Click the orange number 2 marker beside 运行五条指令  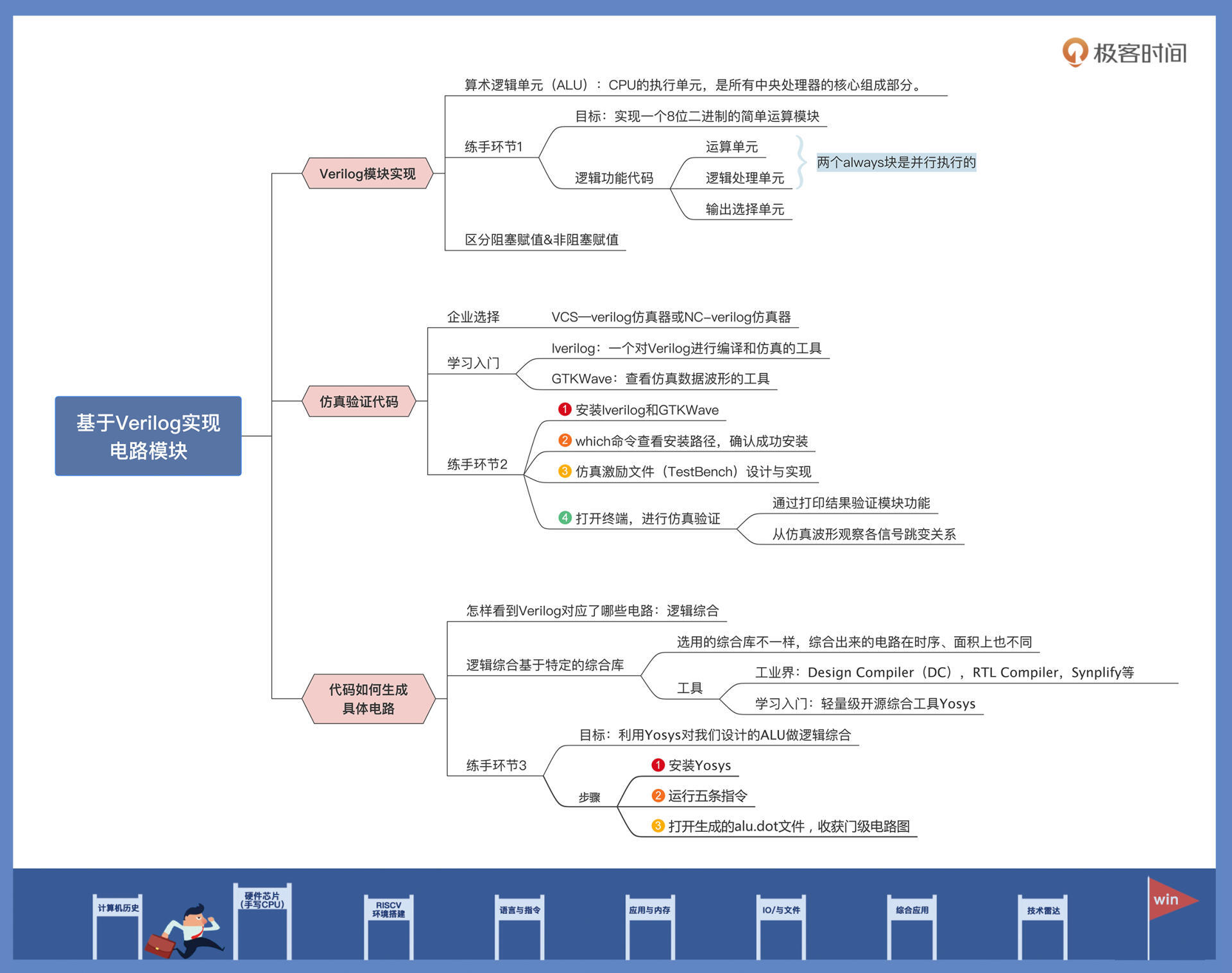point(658,795)
